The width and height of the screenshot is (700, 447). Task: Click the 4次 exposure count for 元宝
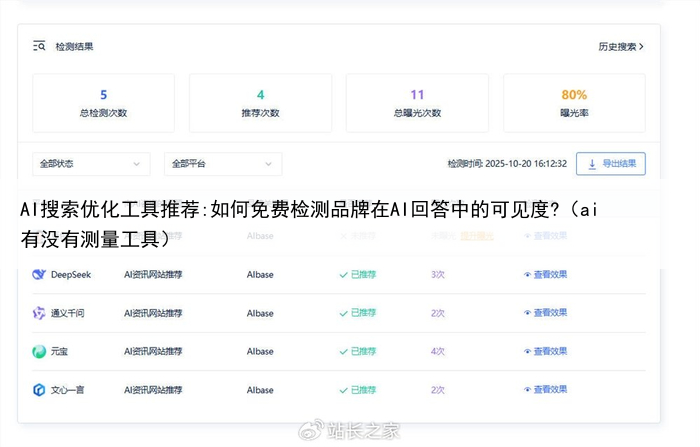coord(437,352)
